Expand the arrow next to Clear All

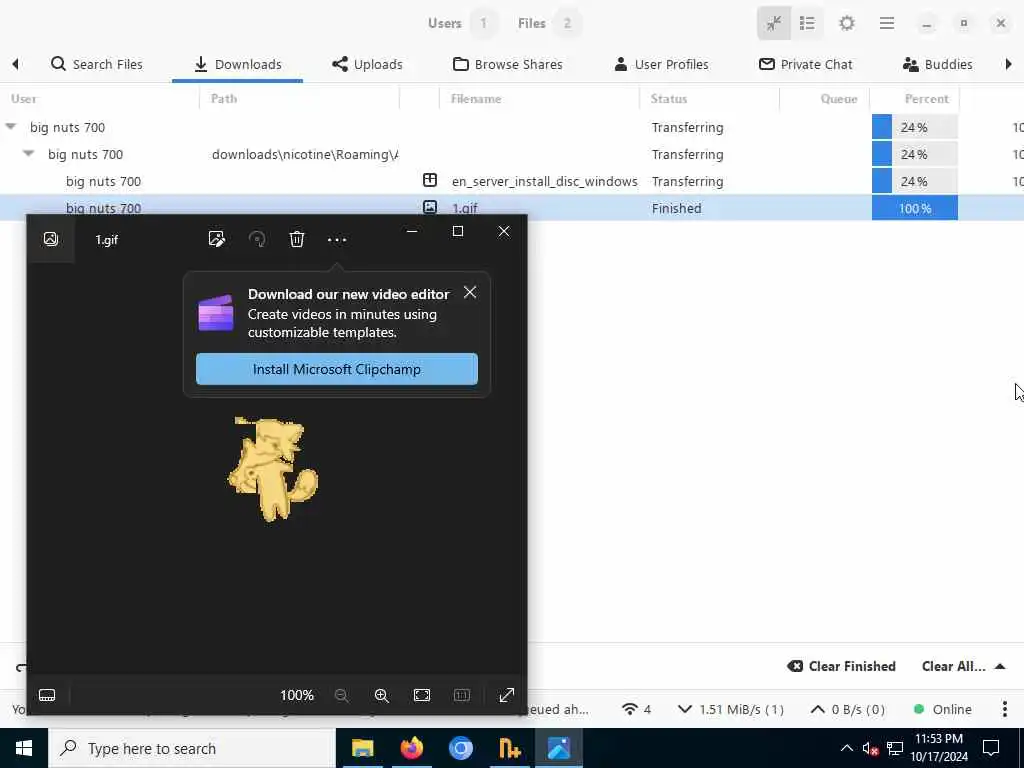[999, 666]
